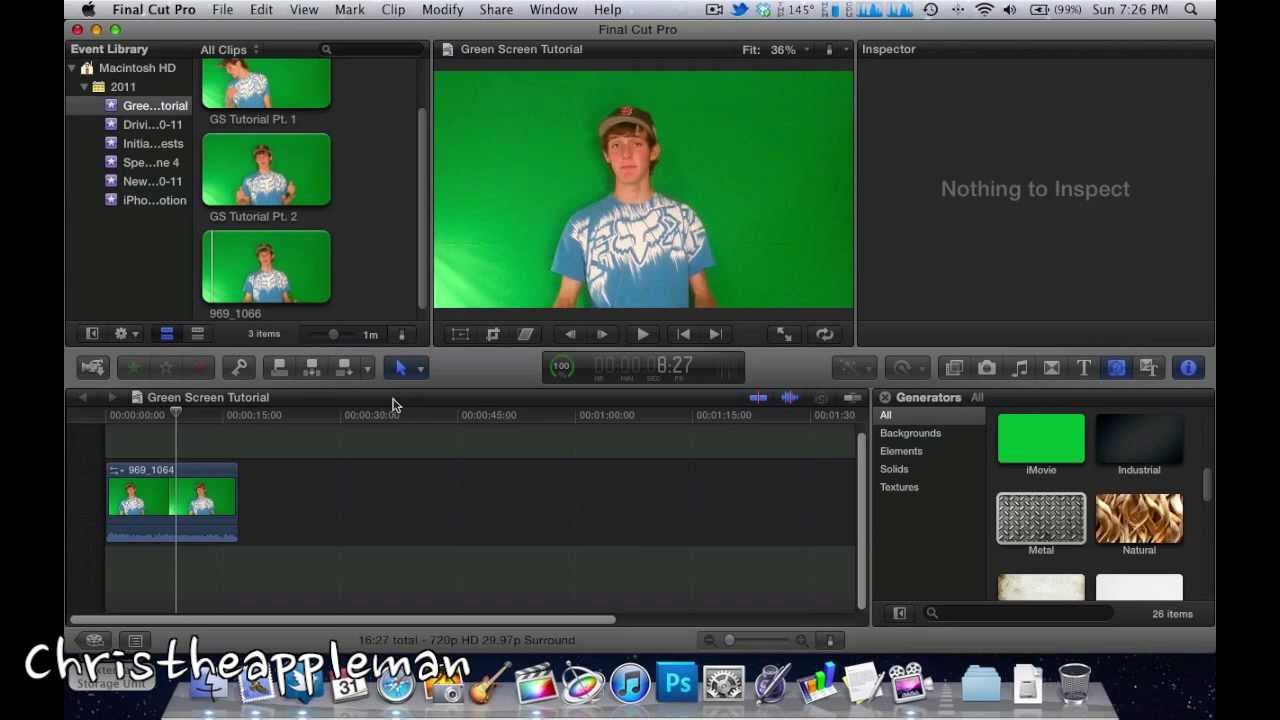Click the Distort tool in viewer

[525, 335]
